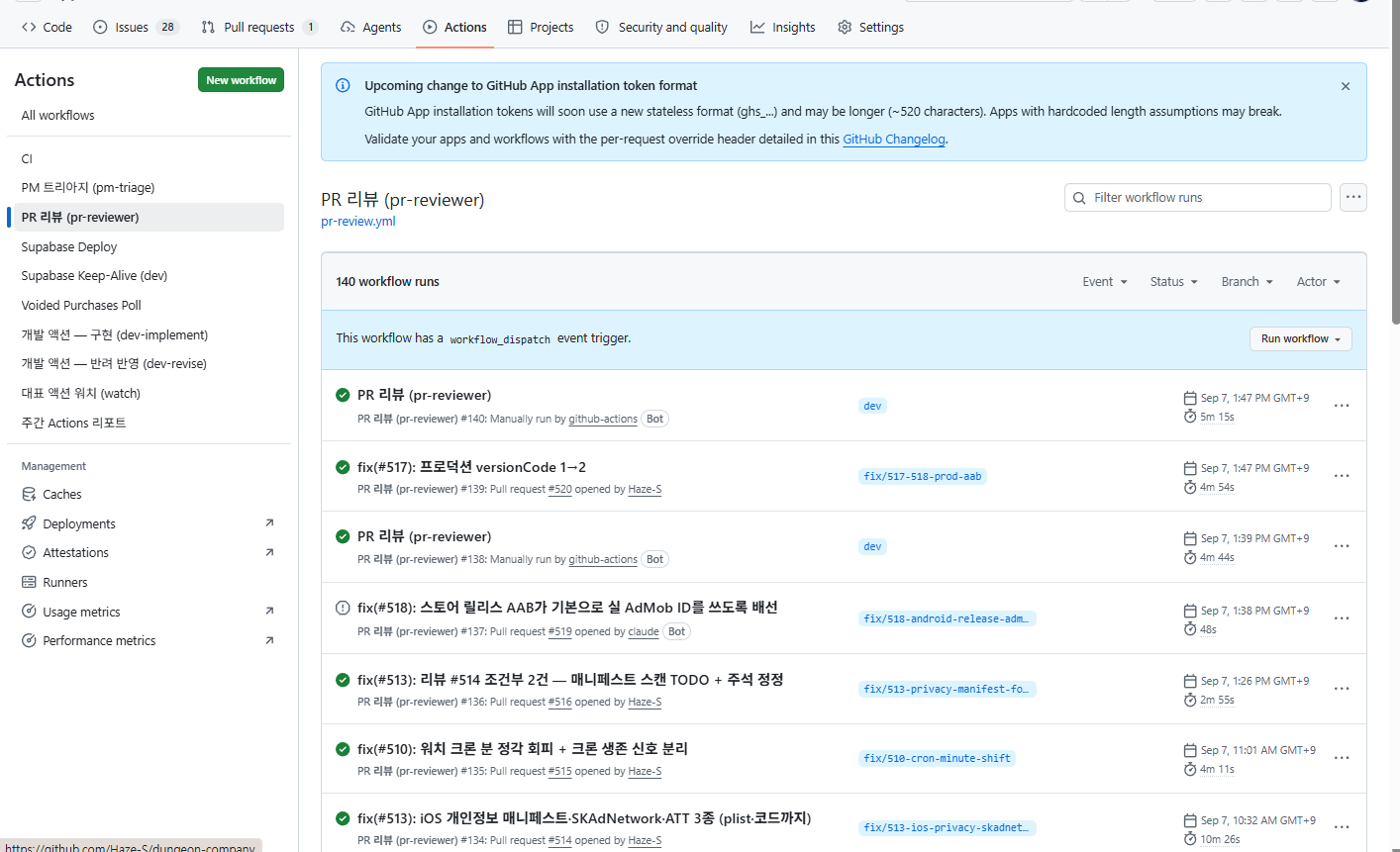Image resolution: width=1400 pixels, height=852 pixels.
Task: Open the fix(#513) 리뷰 #514 조건부 2건 run
Action: click(570, 680)
